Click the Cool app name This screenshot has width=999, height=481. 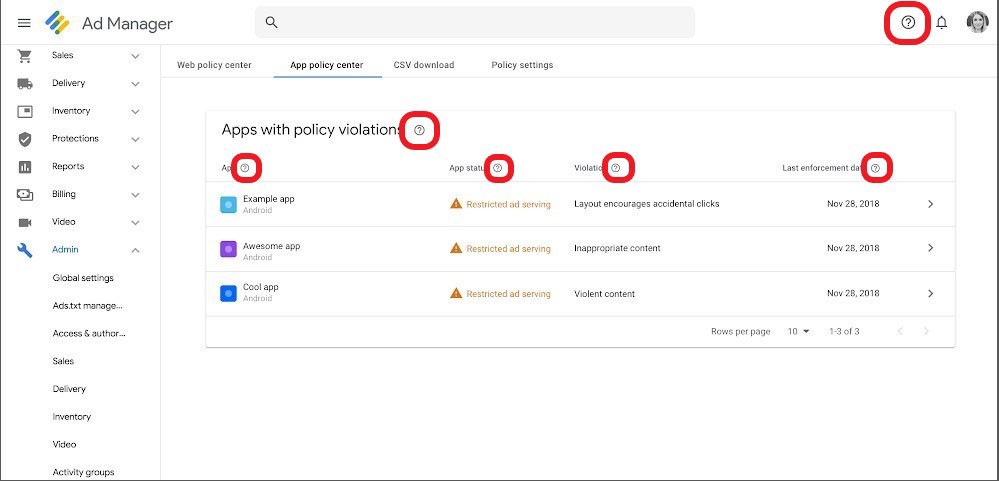pyautogui.click(x=261, y=287)
